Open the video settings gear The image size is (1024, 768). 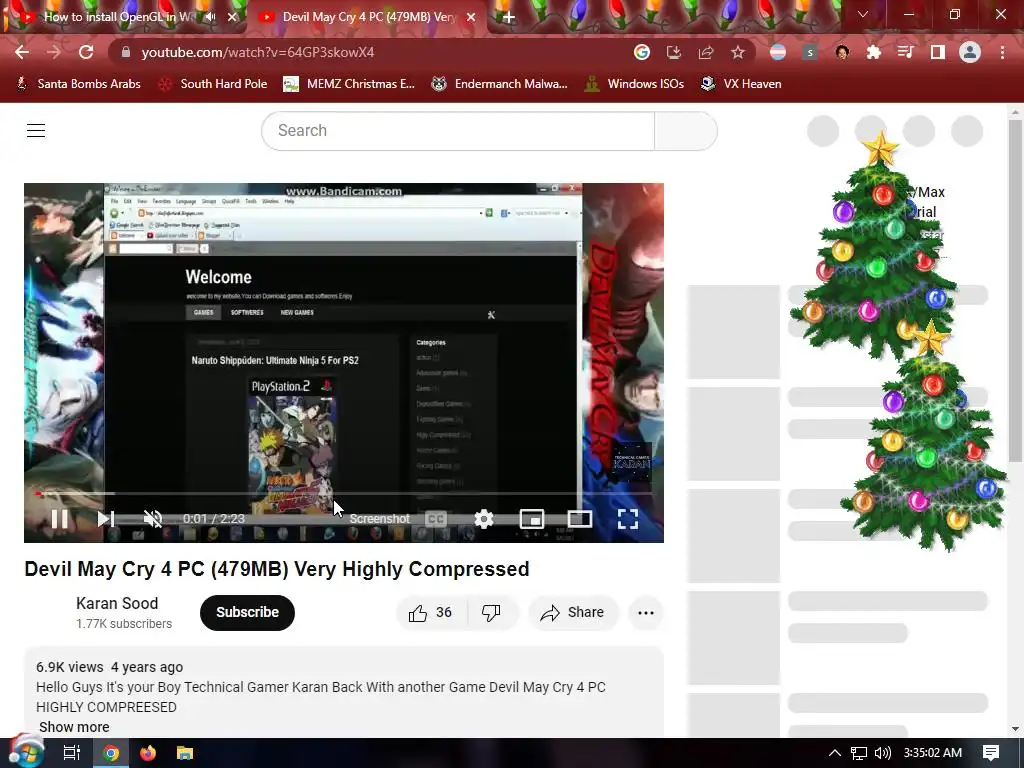484,519
